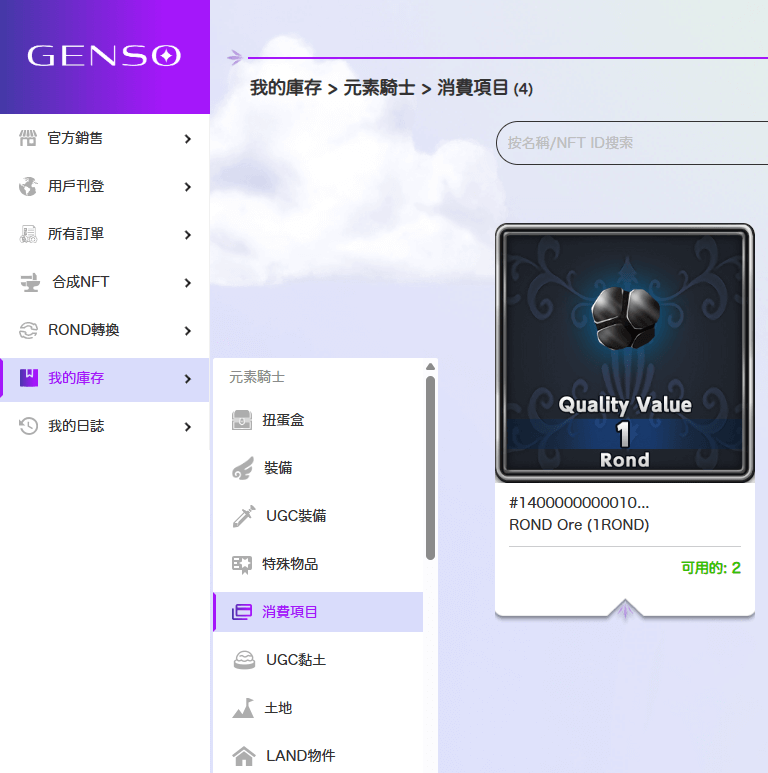Screen dimensions: 768x773
Task: Expand the 官方銷售 chevron arrow
Action: (x=188, y=139)
